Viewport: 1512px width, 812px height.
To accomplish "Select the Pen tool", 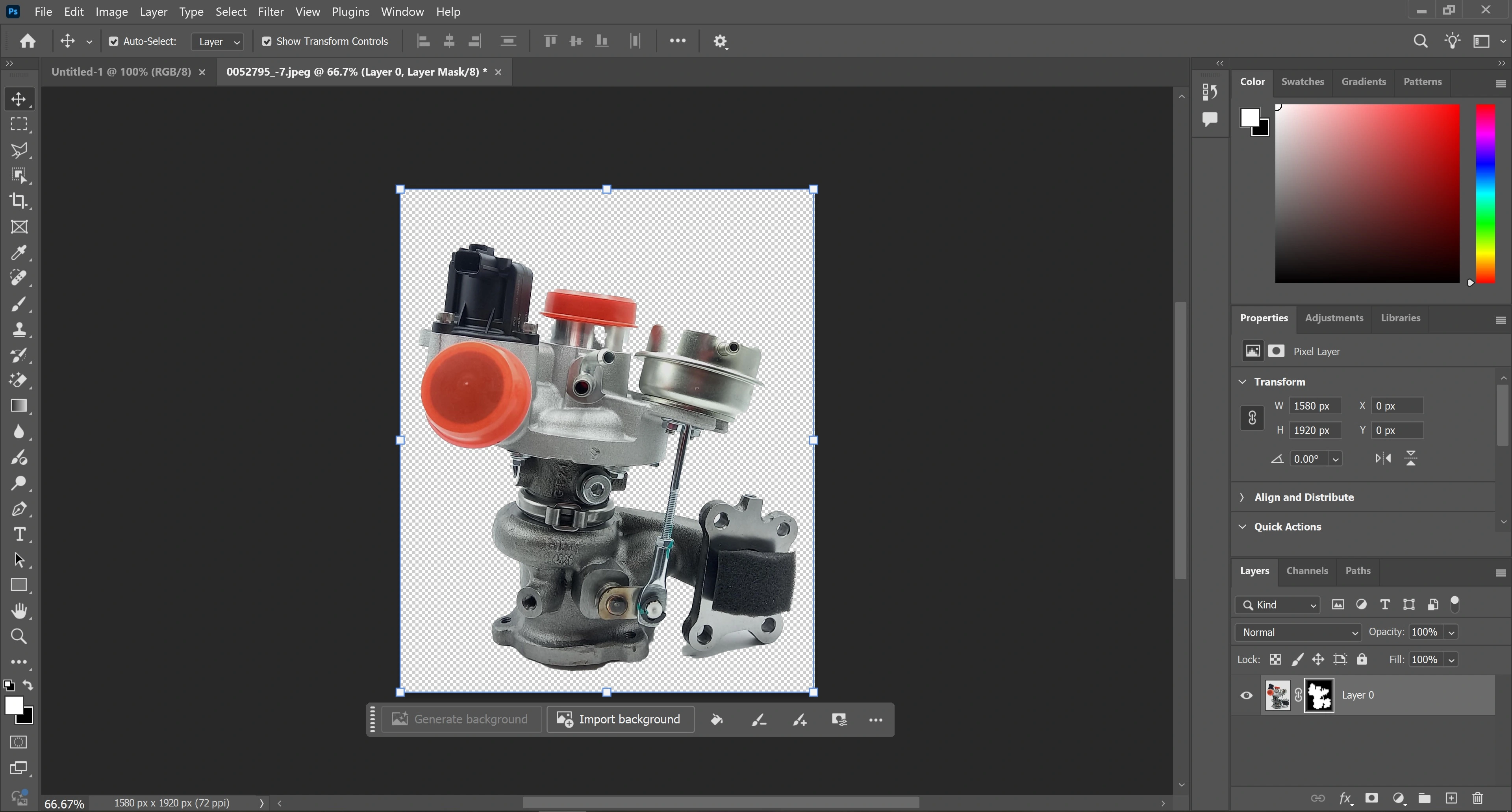I will coord(19,509).
